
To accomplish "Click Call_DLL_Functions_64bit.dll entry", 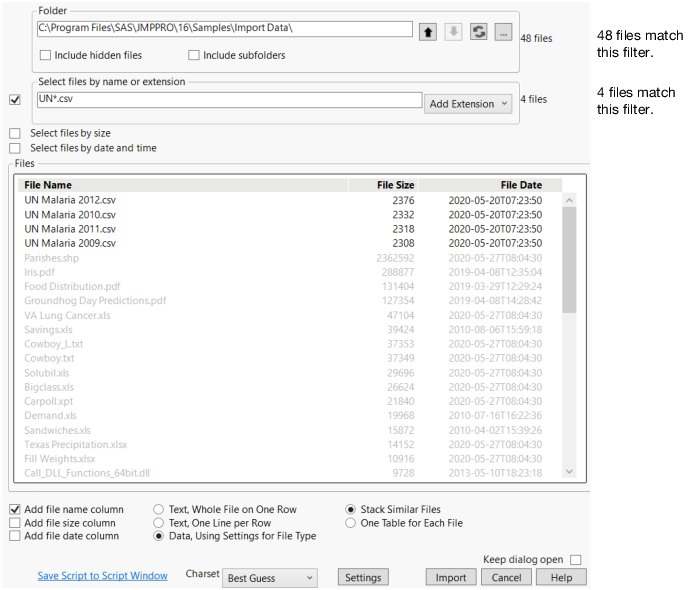I will 87,473.
